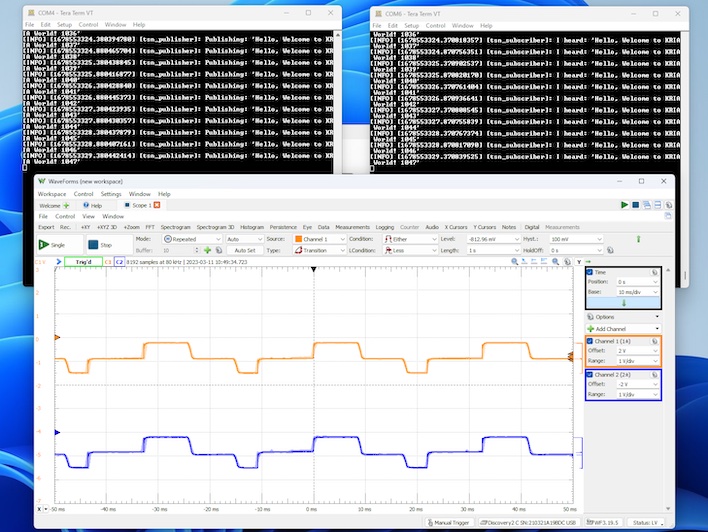708x532 pixels.
Task: Click Discovery2 device status button
Action: click(528, 523)
